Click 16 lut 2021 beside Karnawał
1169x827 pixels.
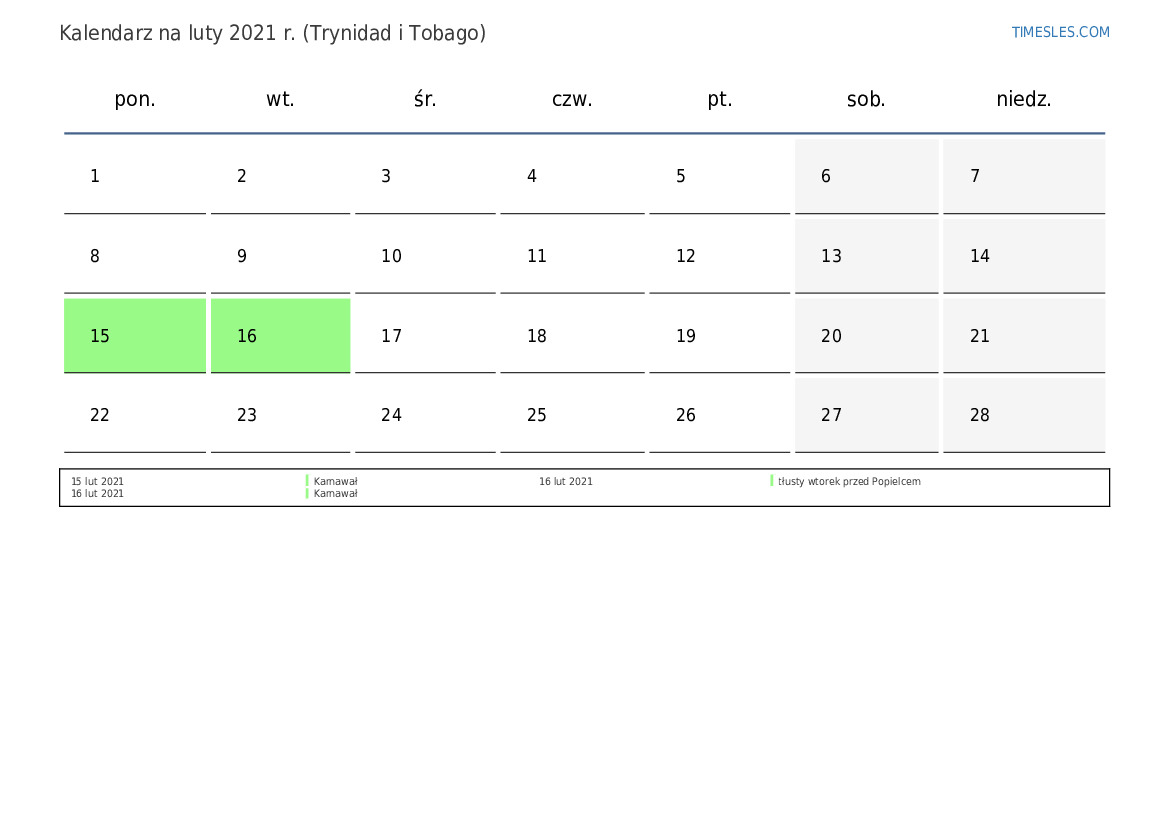pos(98,494)
